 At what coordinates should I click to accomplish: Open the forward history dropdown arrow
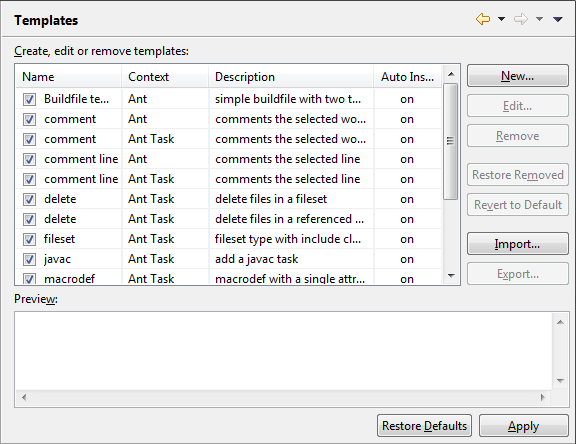click(539, 19)
